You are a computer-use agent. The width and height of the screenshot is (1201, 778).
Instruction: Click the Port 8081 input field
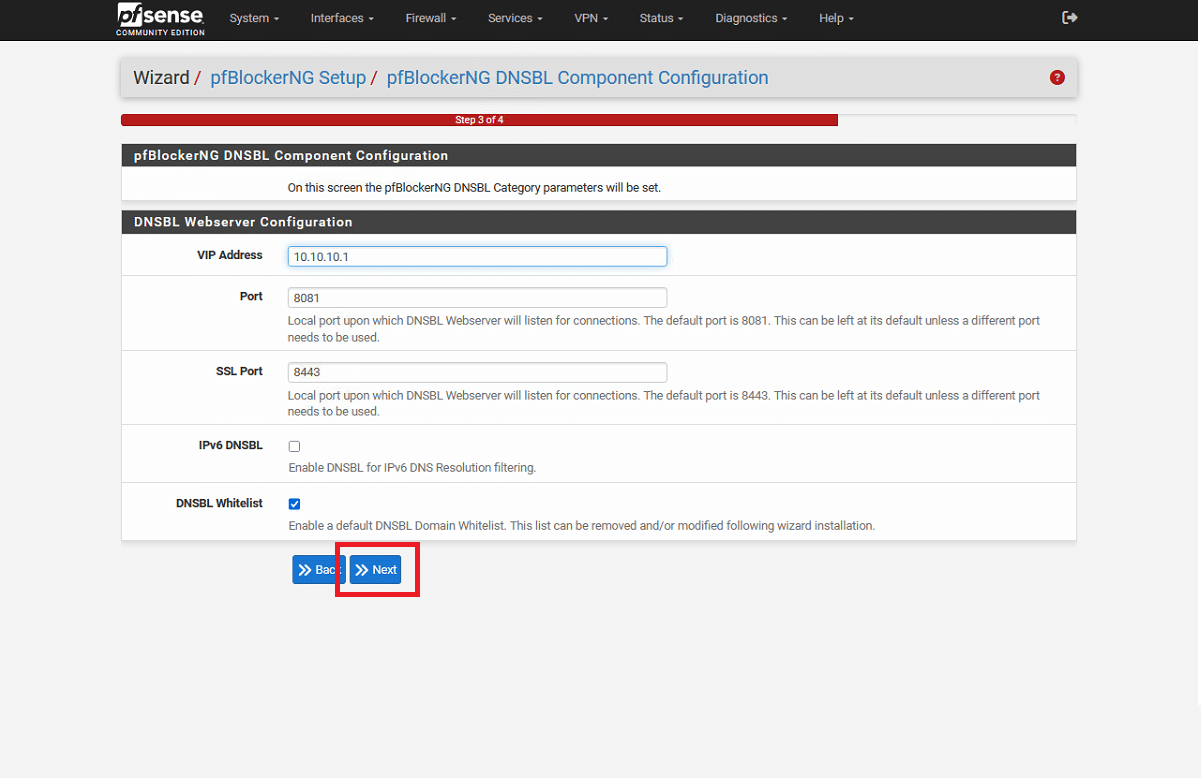click(x=477, y=298)
